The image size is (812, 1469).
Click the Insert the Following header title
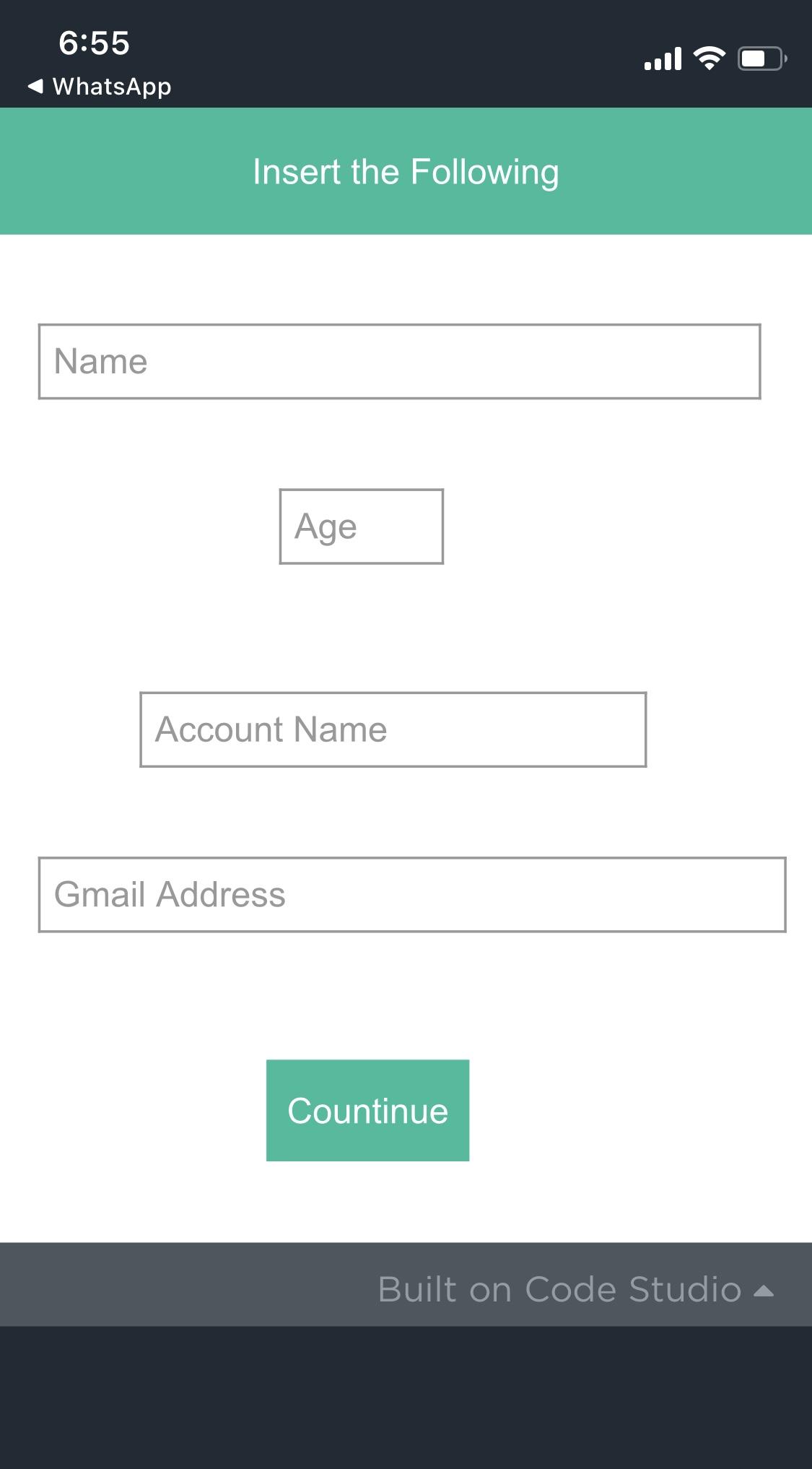coord(406,173)
